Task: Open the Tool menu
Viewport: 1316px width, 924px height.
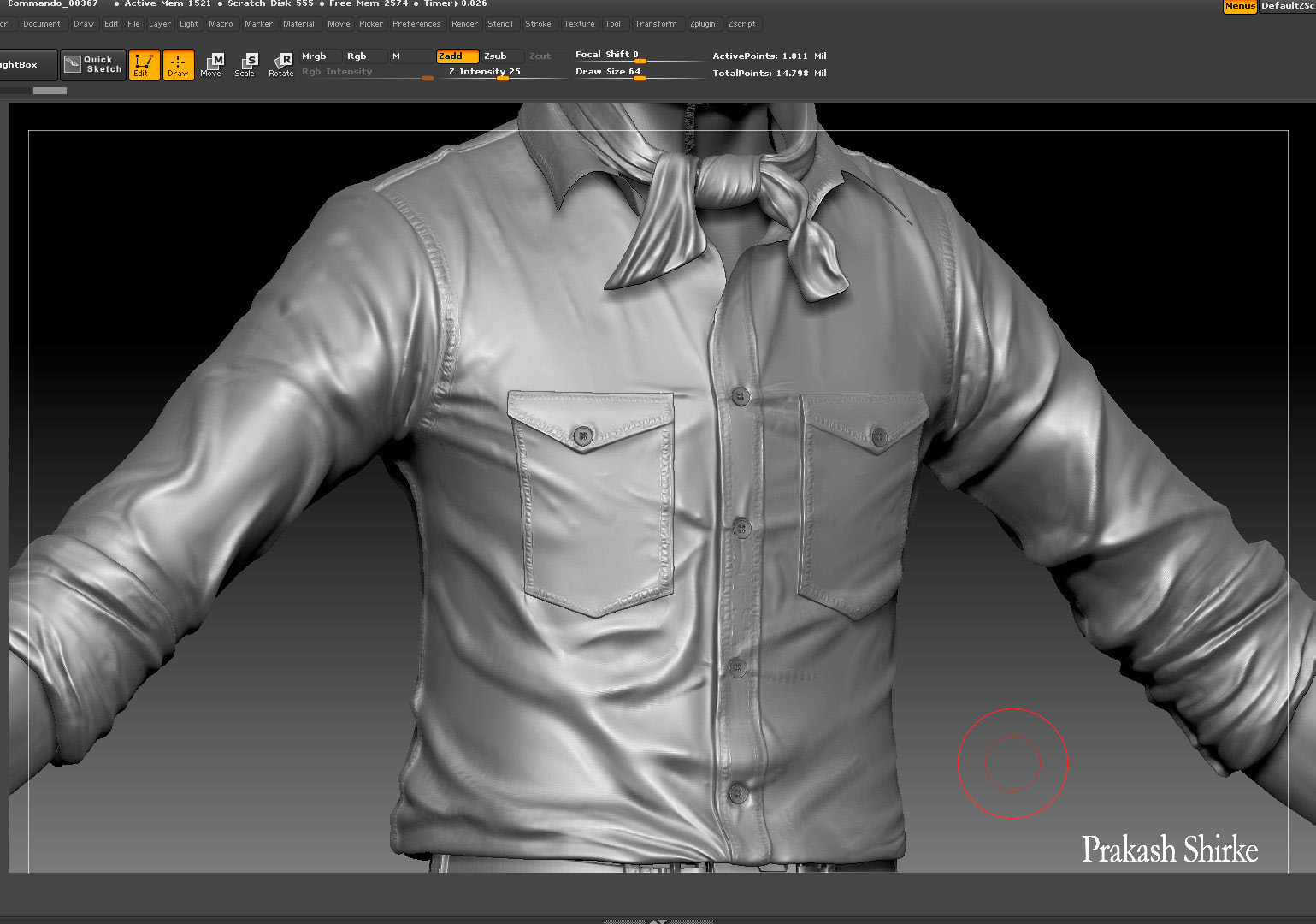Action: coord(612,24)
